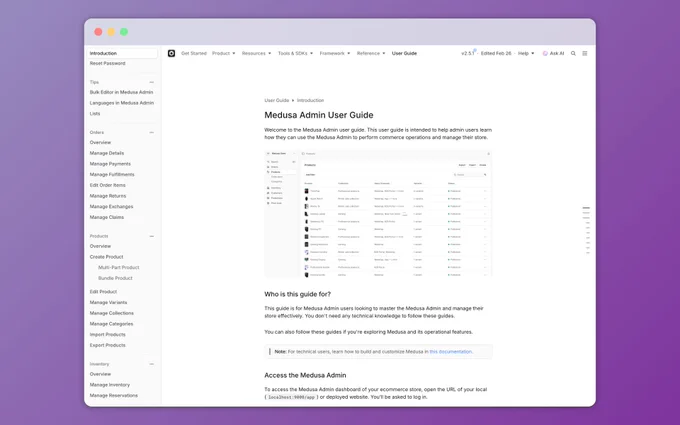Open the hamburger menu icon
The width and height of the screenshot is (680, 425).
[585, 53]
